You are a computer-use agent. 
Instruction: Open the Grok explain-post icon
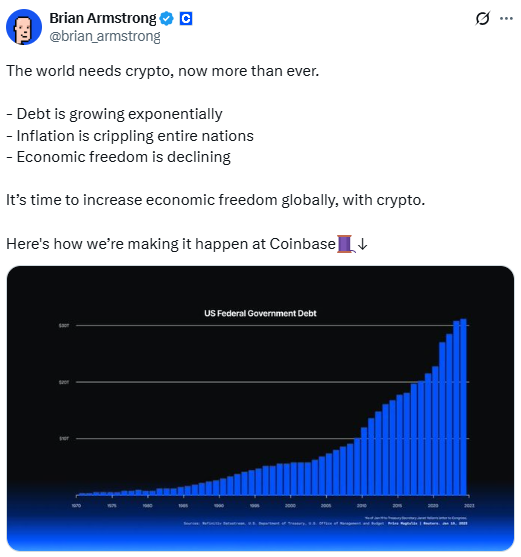point(483,18)
